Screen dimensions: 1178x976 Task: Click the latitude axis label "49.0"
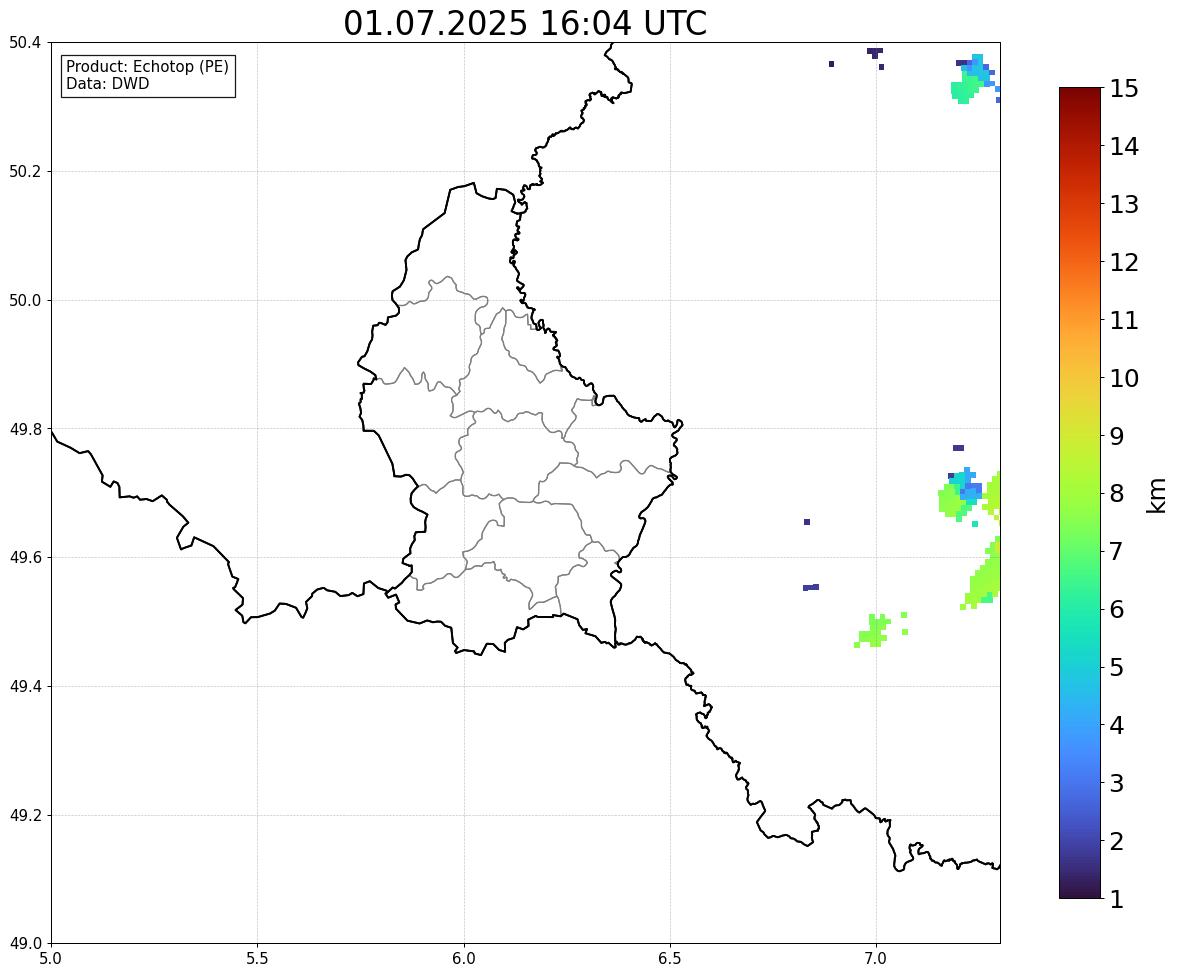tap(24, 944)
